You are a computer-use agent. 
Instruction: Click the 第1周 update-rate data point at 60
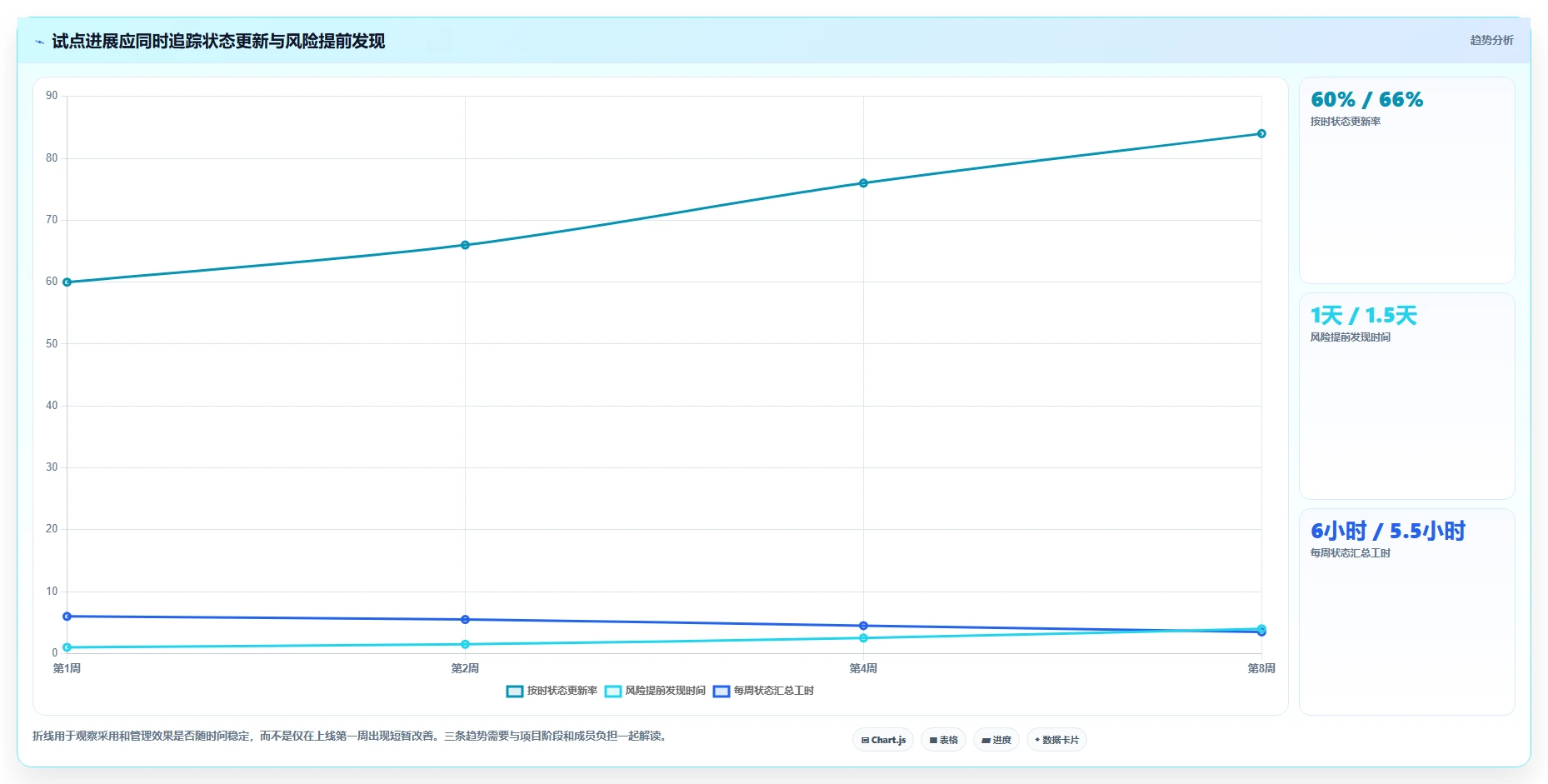[67, 282]
